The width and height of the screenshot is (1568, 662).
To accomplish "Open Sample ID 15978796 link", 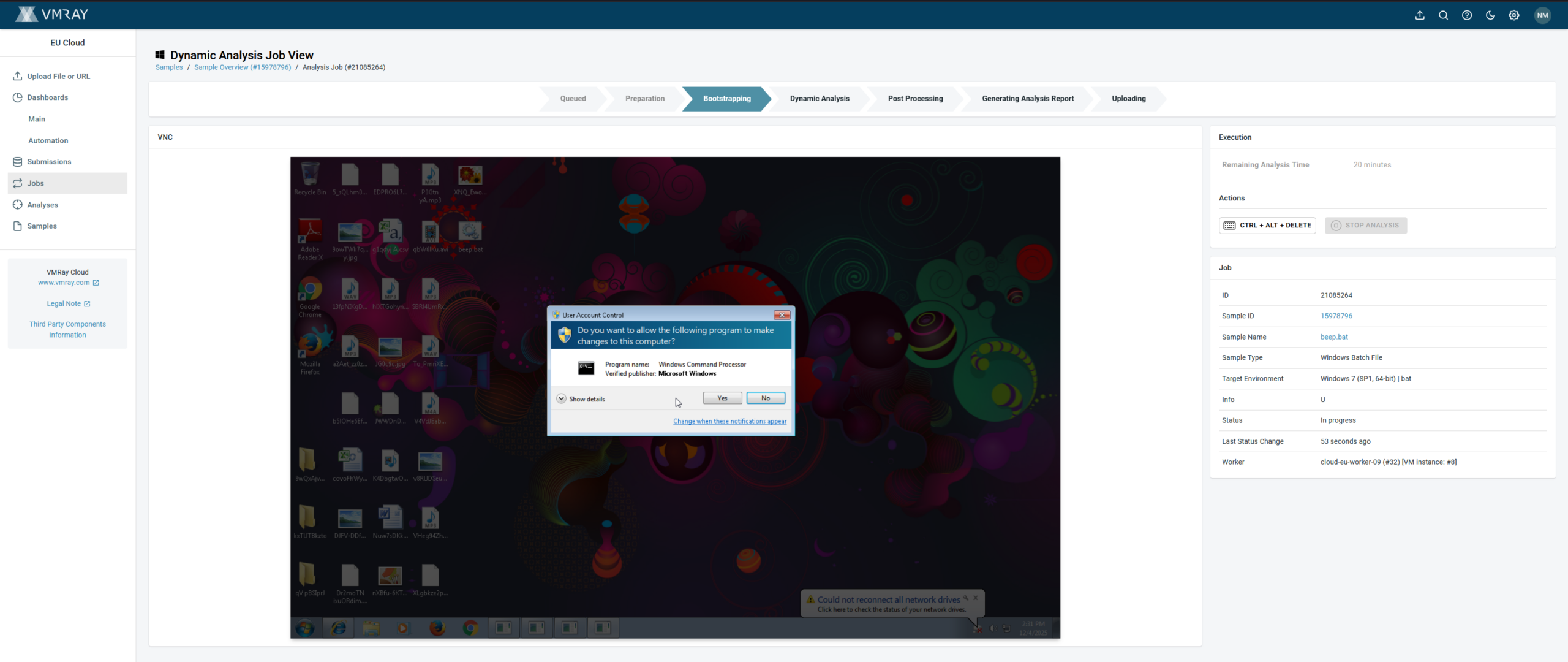I will [x=1336, y=316].
